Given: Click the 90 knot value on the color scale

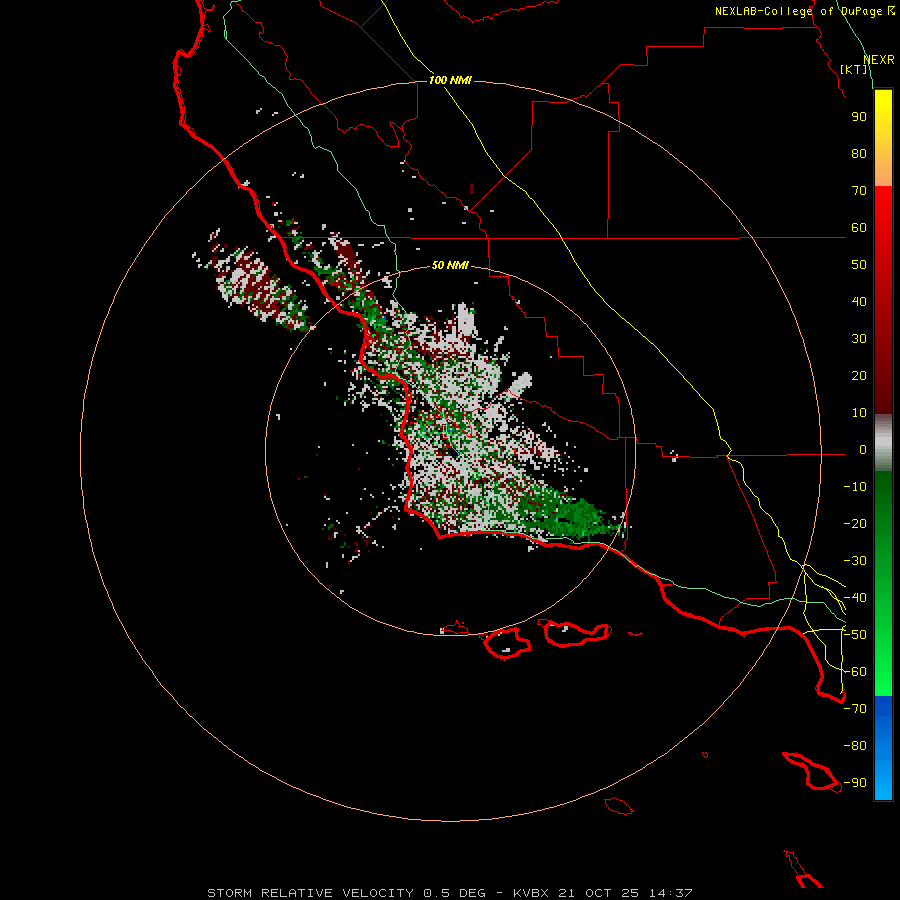Looking at the screenshot, I should click(x=859, y=117).
